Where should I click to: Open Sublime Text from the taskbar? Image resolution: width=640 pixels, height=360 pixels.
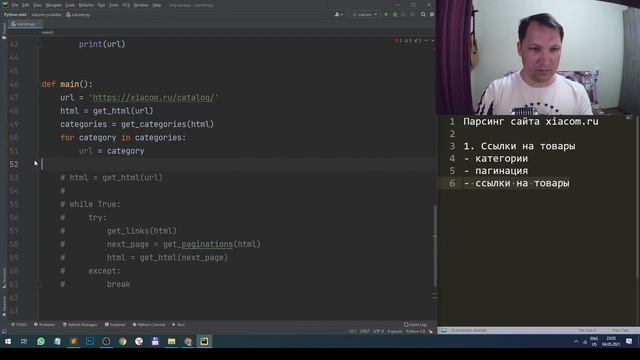click(73, 341)
